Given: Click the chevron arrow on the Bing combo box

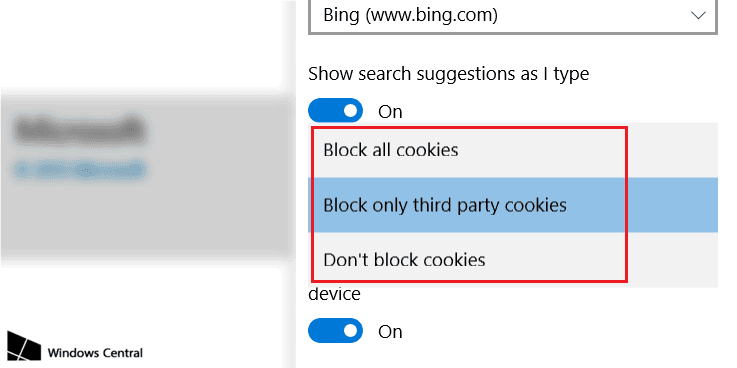Looking at the screenshot, I should tap(698, 16).
